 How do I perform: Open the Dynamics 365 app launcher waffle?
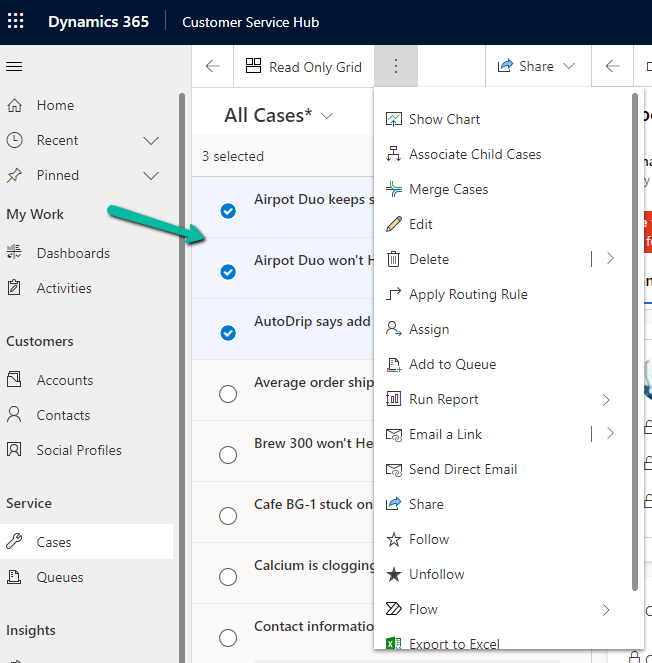pyautogui.click(x=15, y=22)
